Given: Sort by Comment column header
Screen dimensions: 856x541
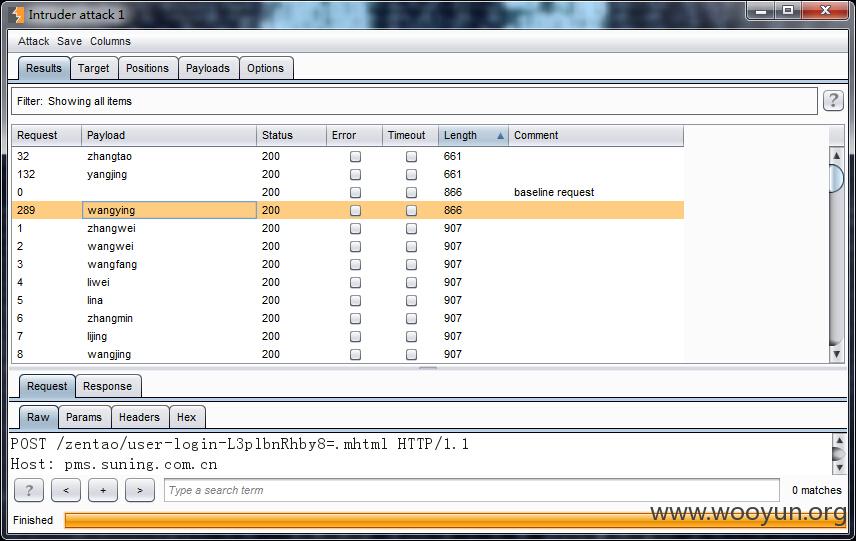Looking at the screenshot, I should tap(596, 135).
